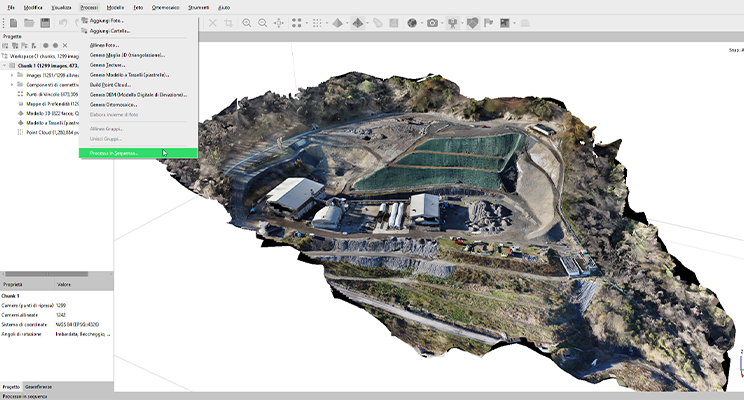Show tie points with the four-dots icon
This screenshot has height=400, width=744.
click(x=297, y=23)
